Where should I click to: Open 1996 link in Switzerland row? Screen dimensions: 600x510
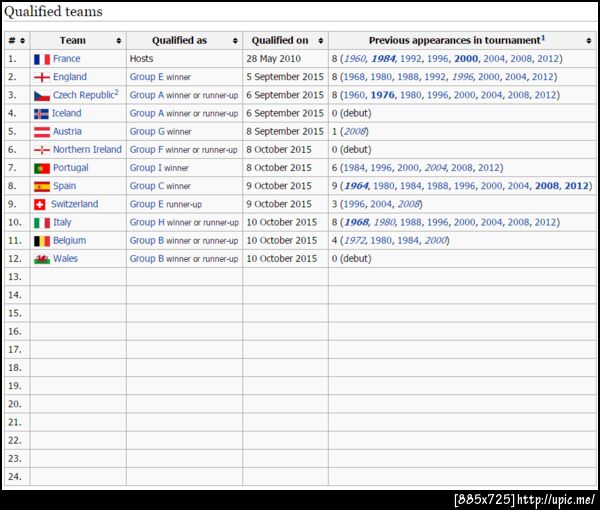[354, 204]
